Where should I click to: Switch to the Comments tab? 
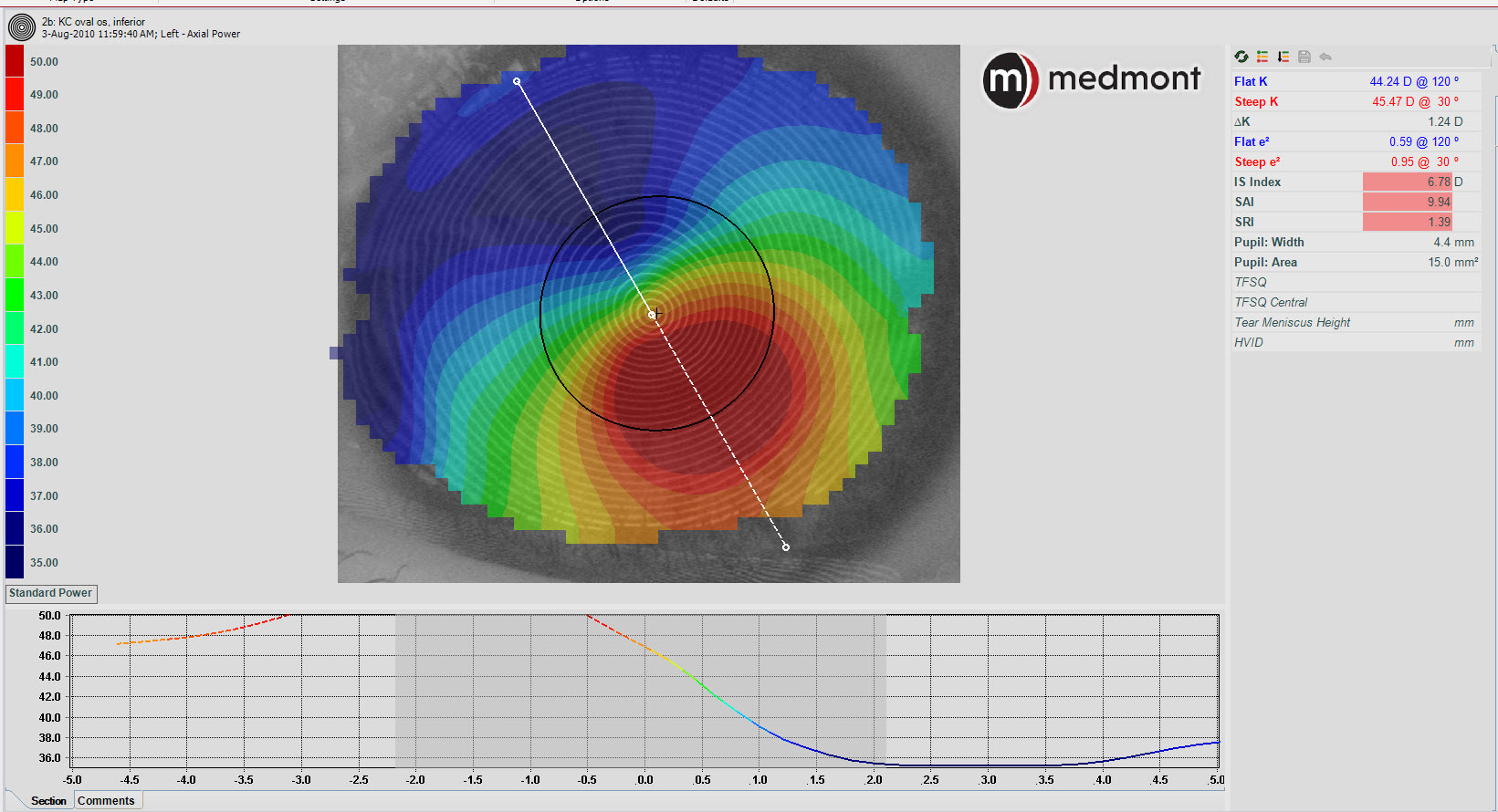pos(106,801)
